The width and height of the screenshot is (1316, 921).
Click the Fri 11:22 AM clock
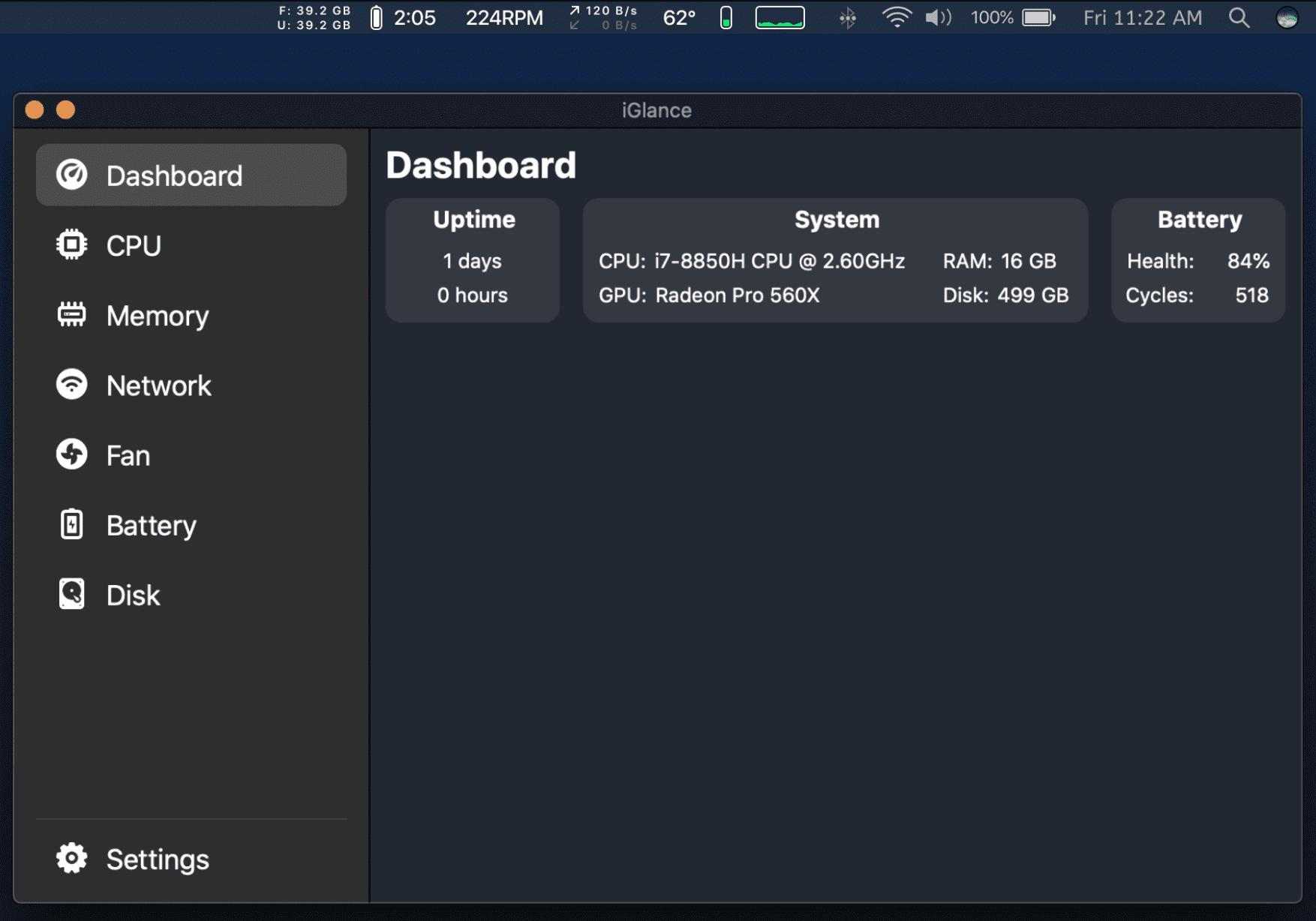1143,17
